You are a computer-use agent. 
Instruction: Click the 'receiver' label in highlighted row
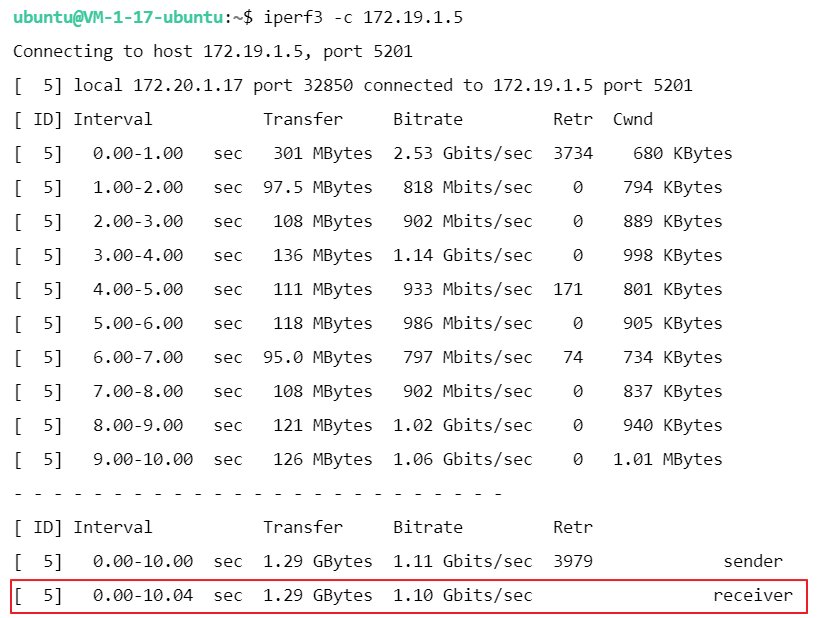752,595
